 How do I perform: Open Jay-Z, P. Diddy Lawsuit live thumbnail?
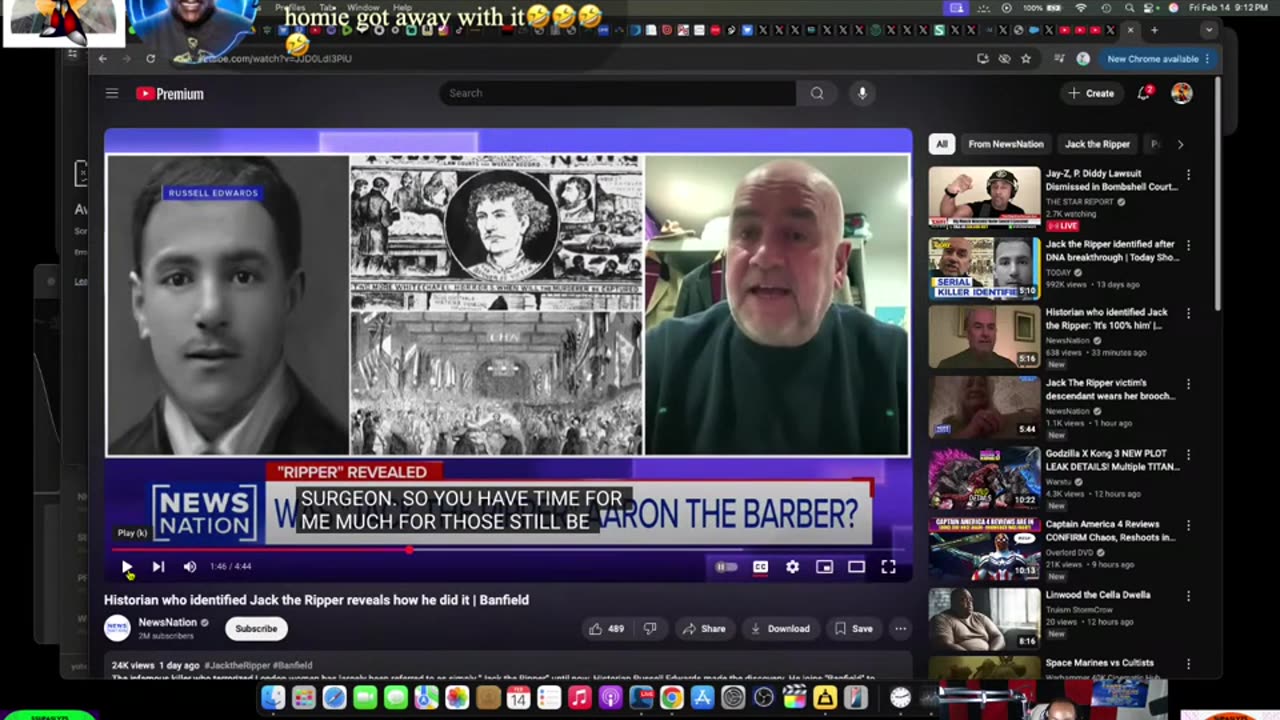(x=984, y=198)
